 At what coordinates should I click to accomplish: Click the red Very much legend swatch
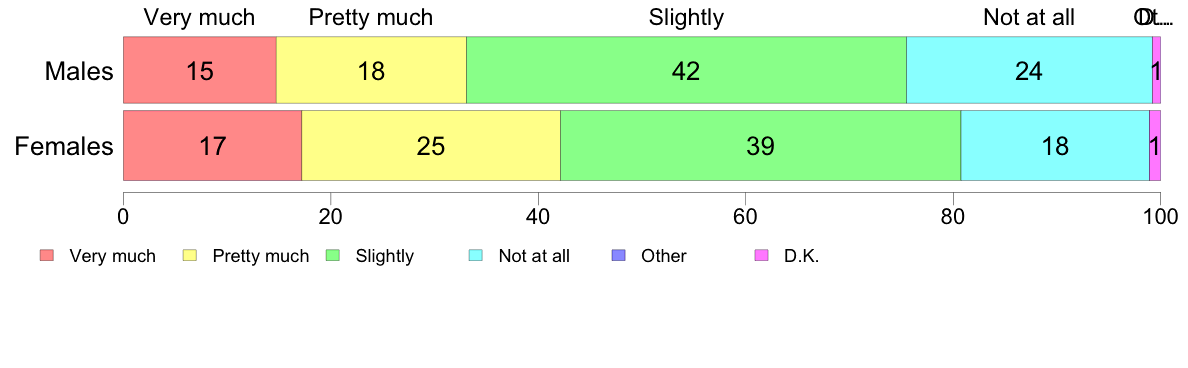coord(47,256)
